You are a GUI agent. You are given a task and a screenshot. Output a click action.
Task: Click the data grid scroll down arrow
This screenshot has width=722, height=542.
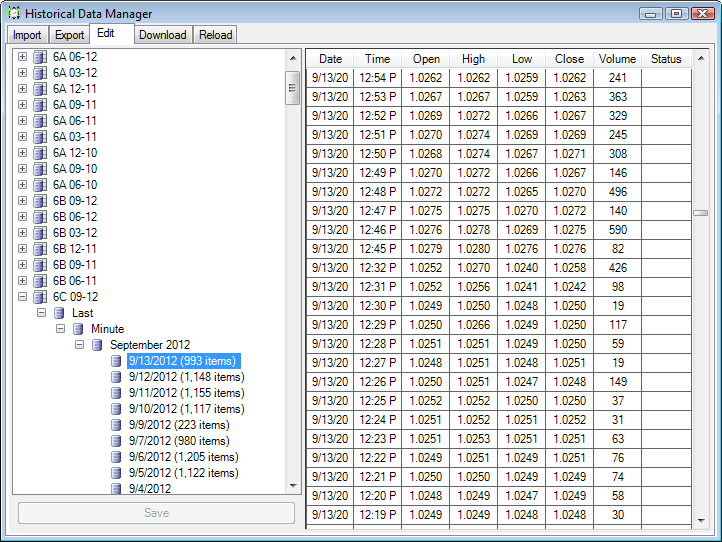click(x=701, y=521)
